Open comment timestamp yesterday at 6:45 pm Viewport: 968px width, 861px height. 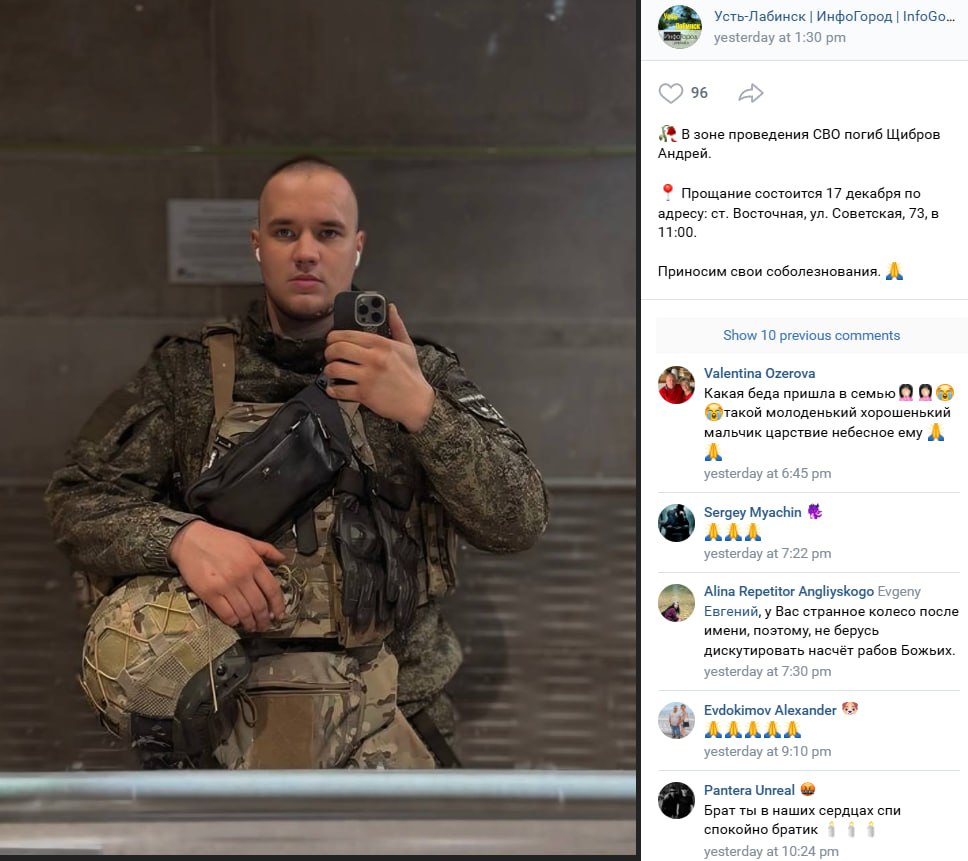pyautogui.click(x=767, y=473)
